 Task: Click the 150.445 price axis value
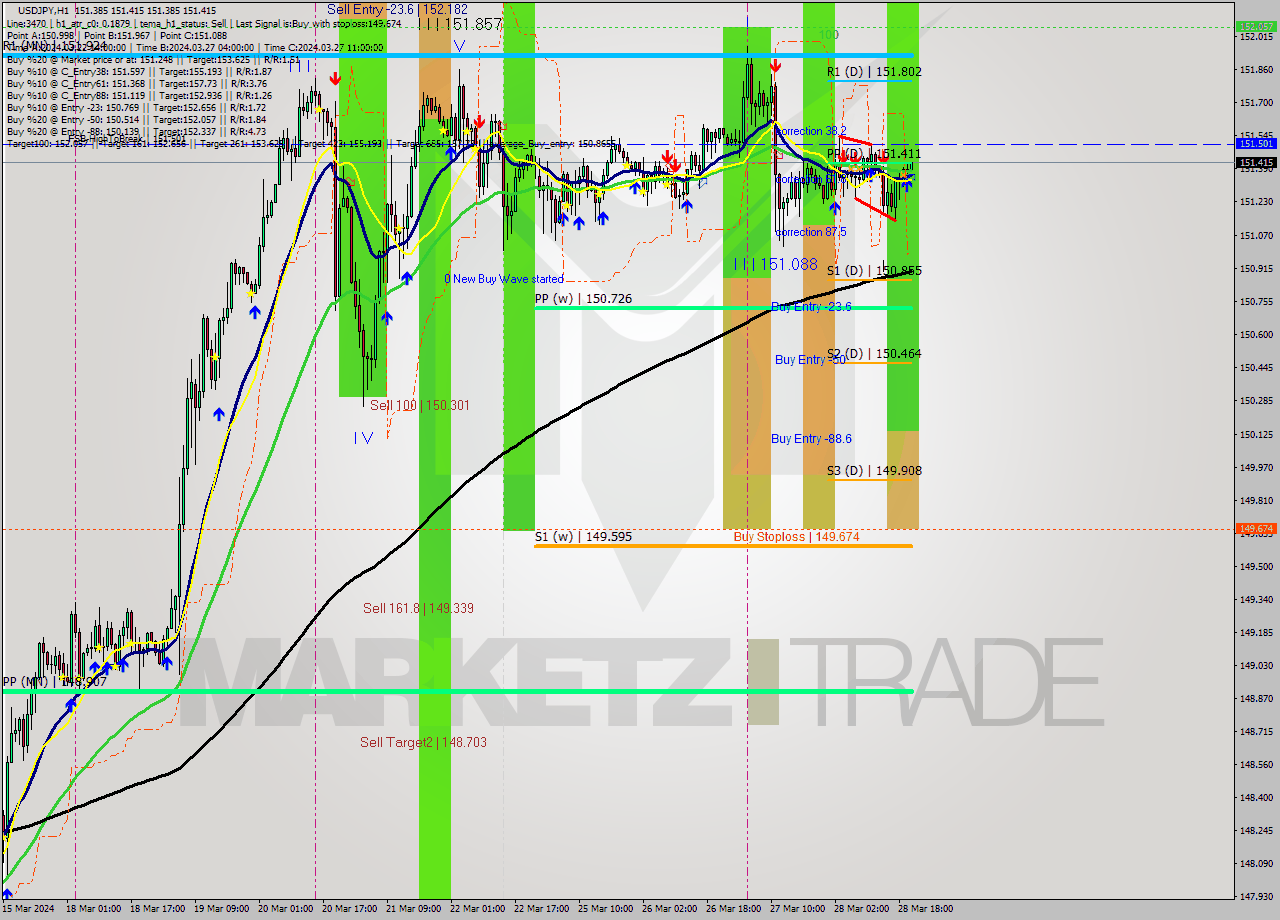click(1256, 367)
